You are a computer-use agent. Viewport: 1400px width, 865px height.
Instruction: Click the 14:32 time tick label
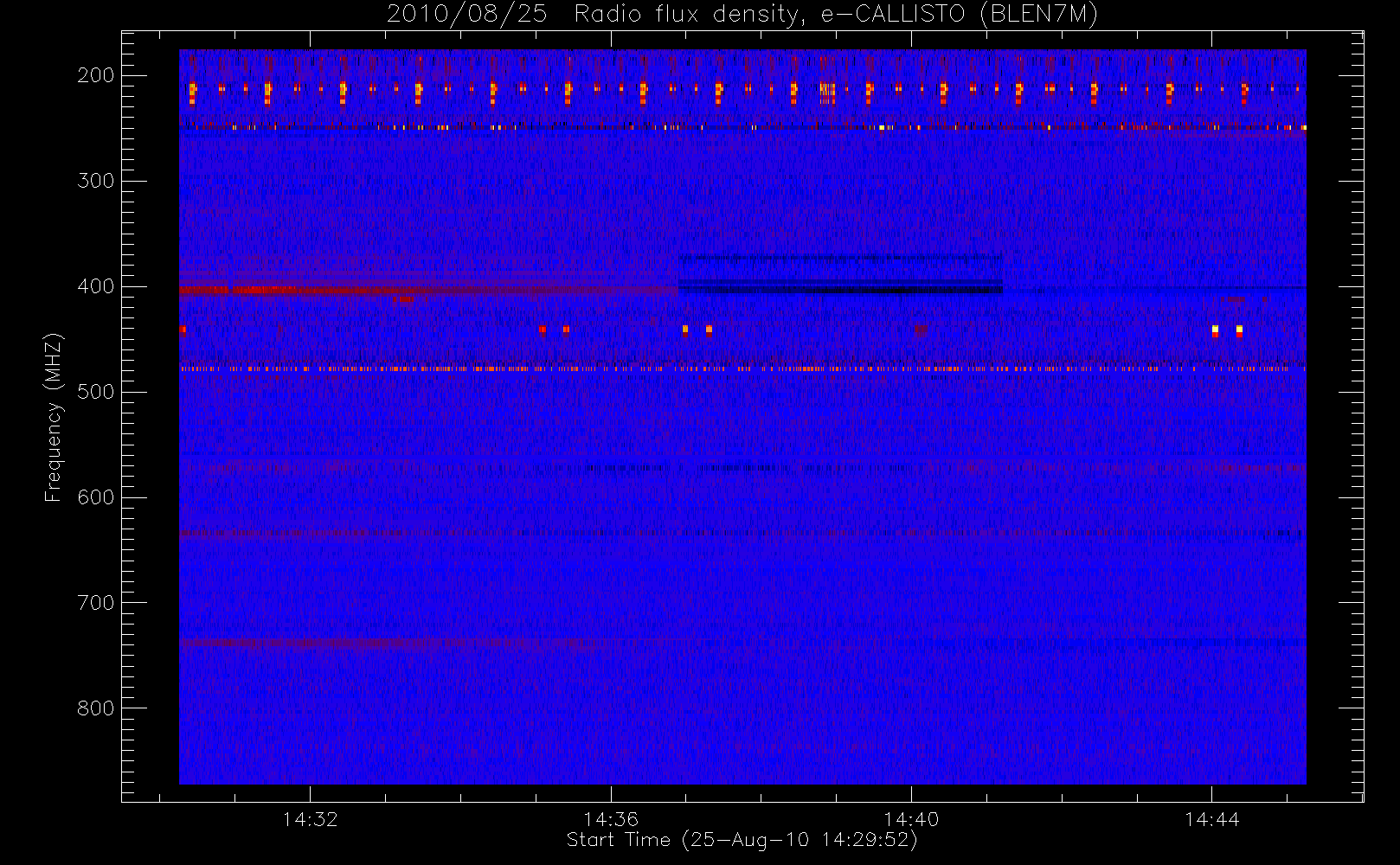click(x=310, y=819)
